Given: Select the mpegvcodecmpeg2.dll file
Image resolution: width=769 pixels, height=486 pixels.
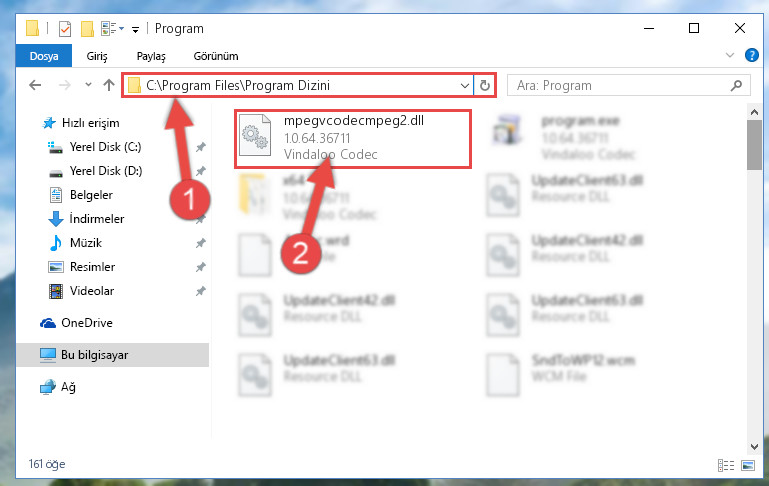Looking at the screenshot, I should pyautogui.click(x=353, y=139).
